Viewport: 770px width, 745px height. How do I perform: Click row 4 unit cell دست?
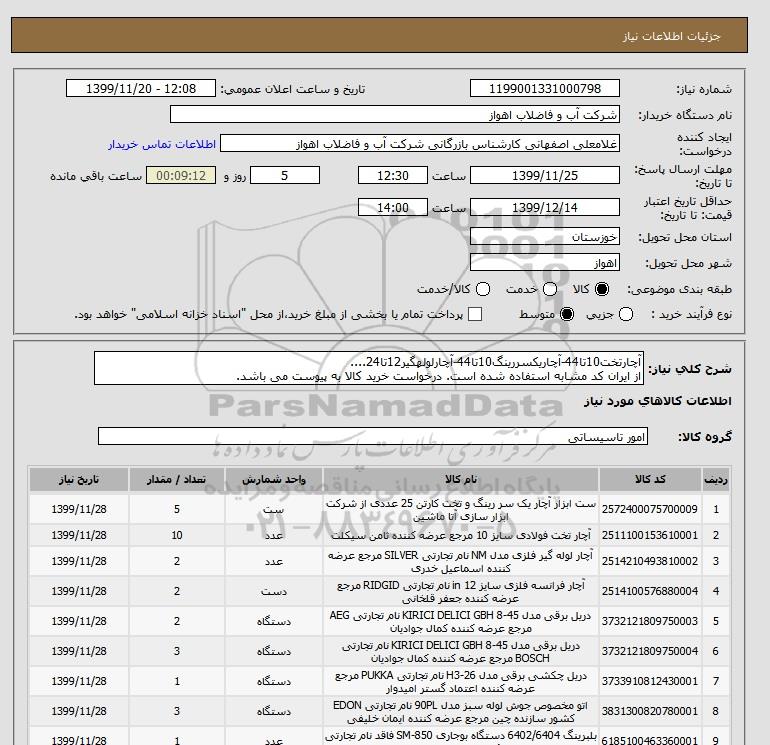tap(274, 591)
